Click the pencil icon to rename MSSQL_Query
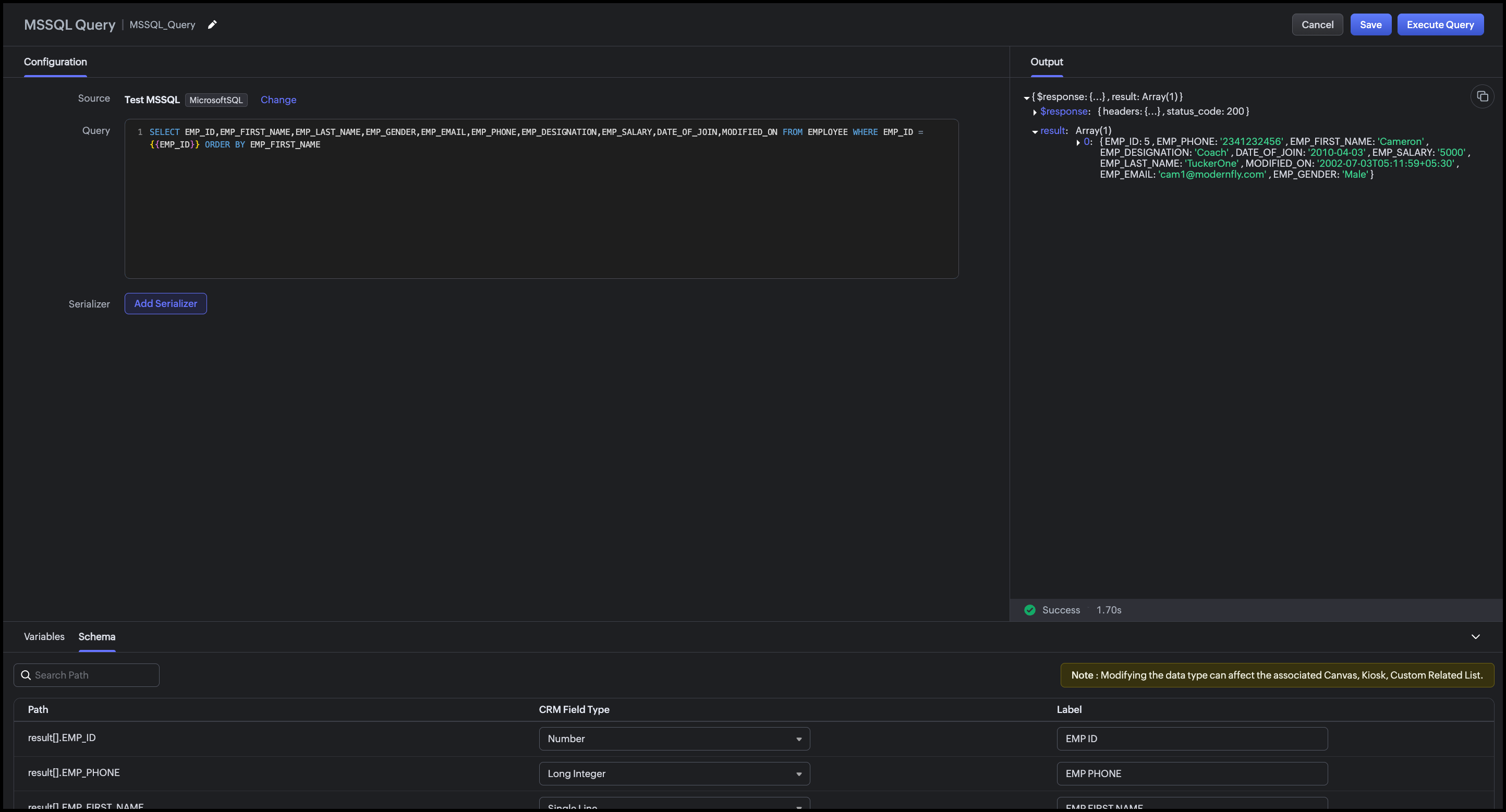 pyautogui.click(x=212, y=24)
